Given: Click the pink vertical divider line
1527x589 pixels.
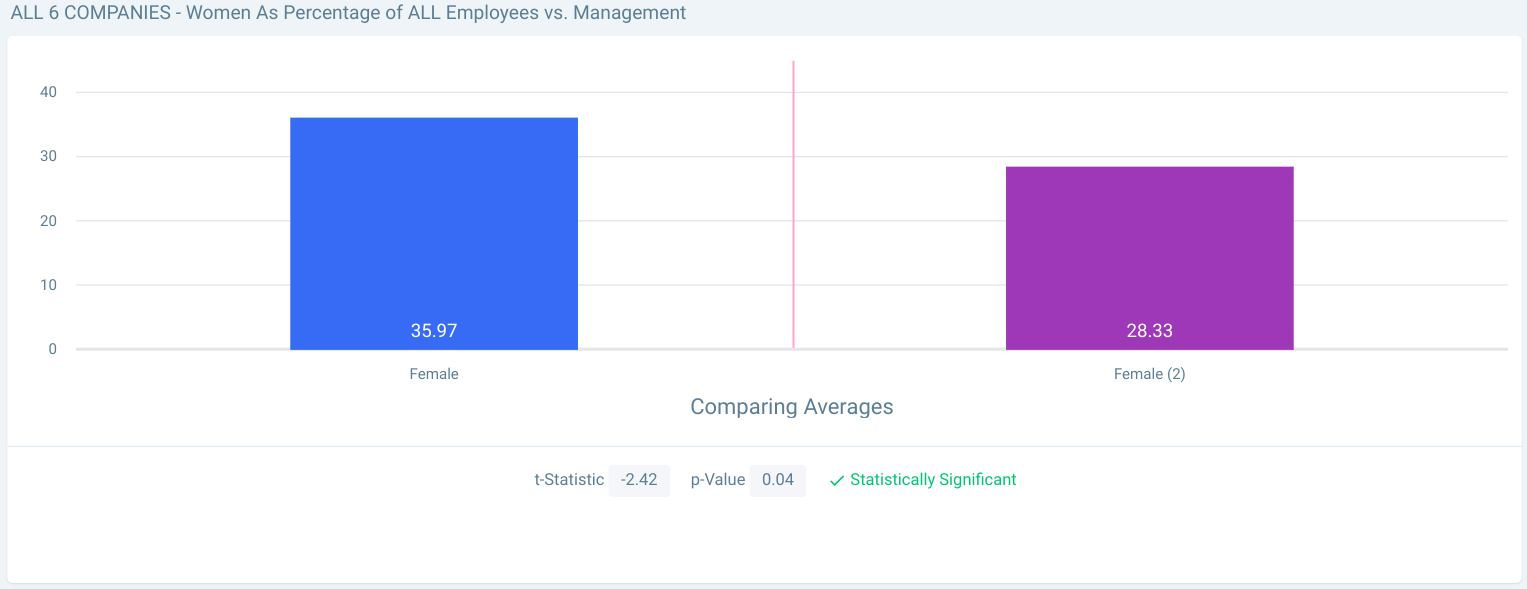Looking at the screenshot, I should click(793, 200).
